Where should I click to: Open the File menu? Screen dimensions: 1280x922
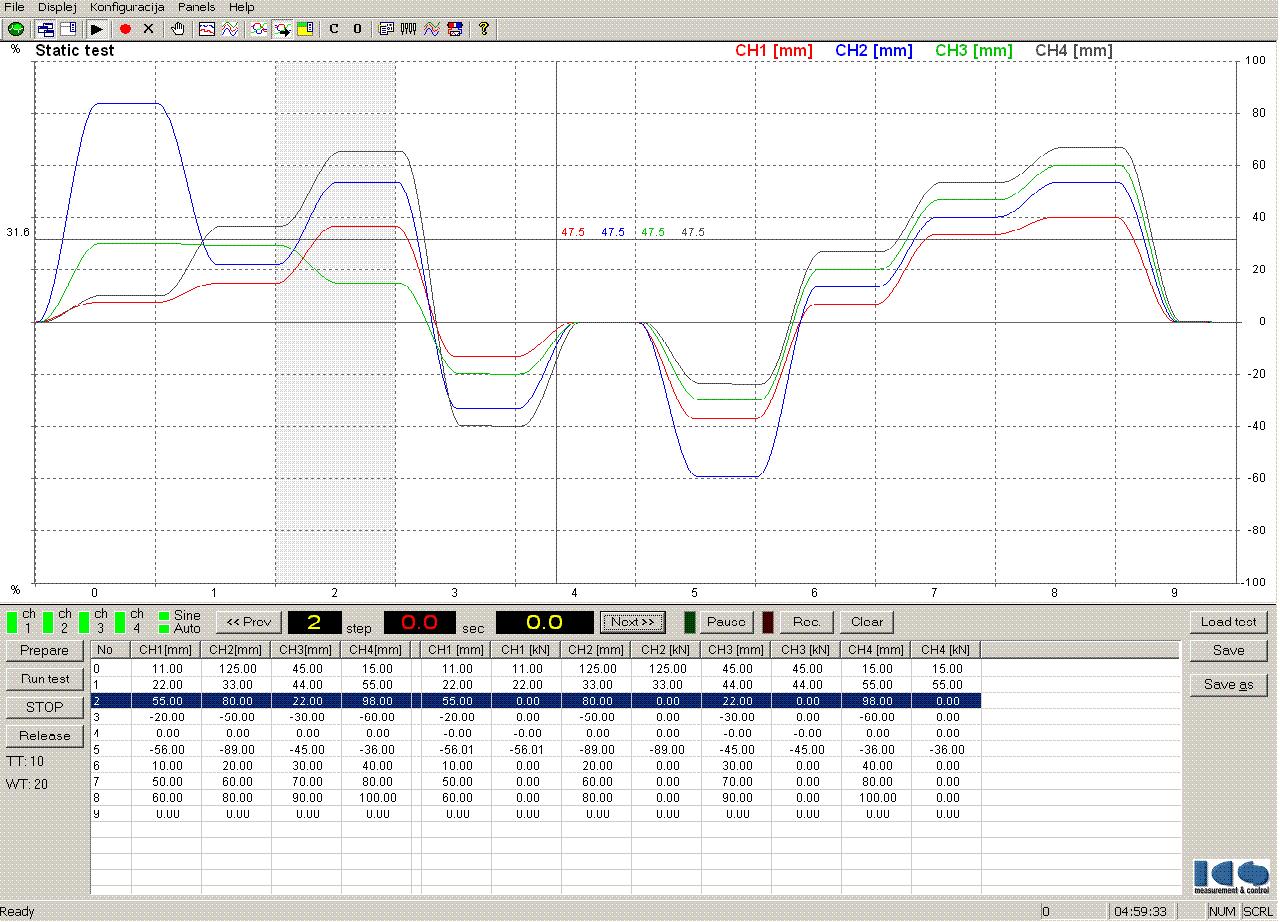coord(15,7)
